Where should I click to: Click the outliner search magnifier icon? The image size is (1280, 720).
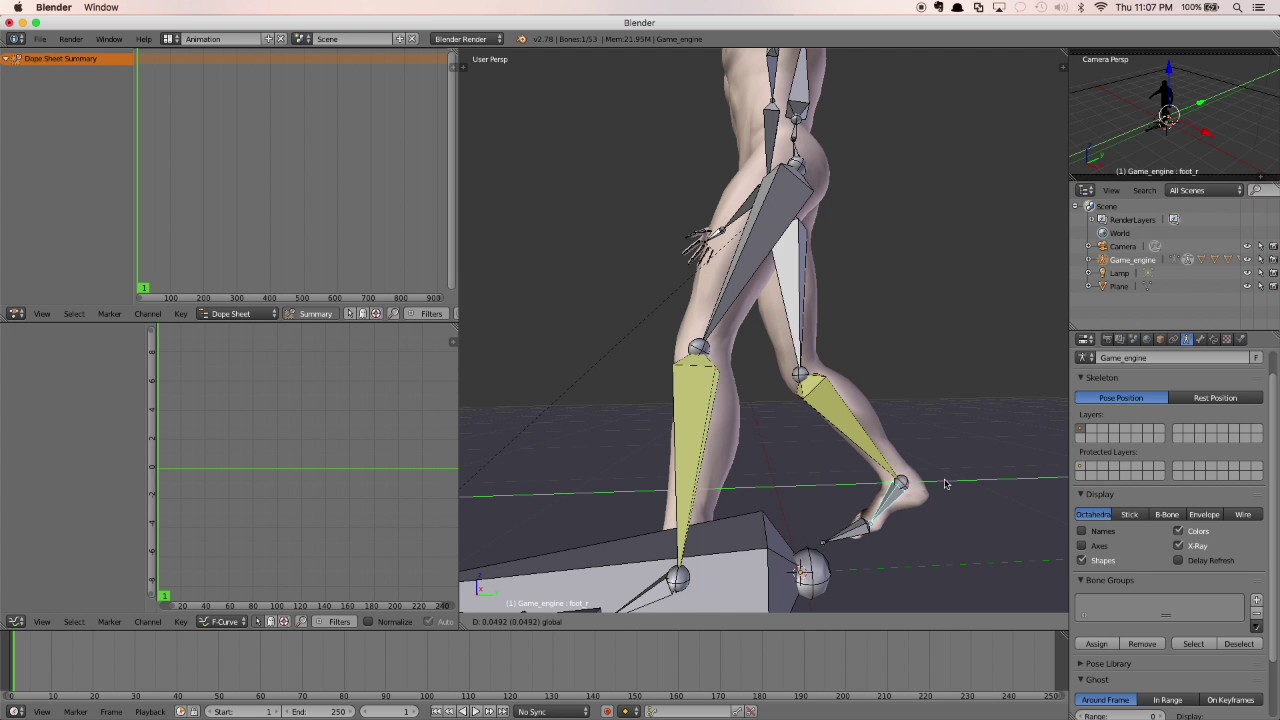tap(1257, 190)
